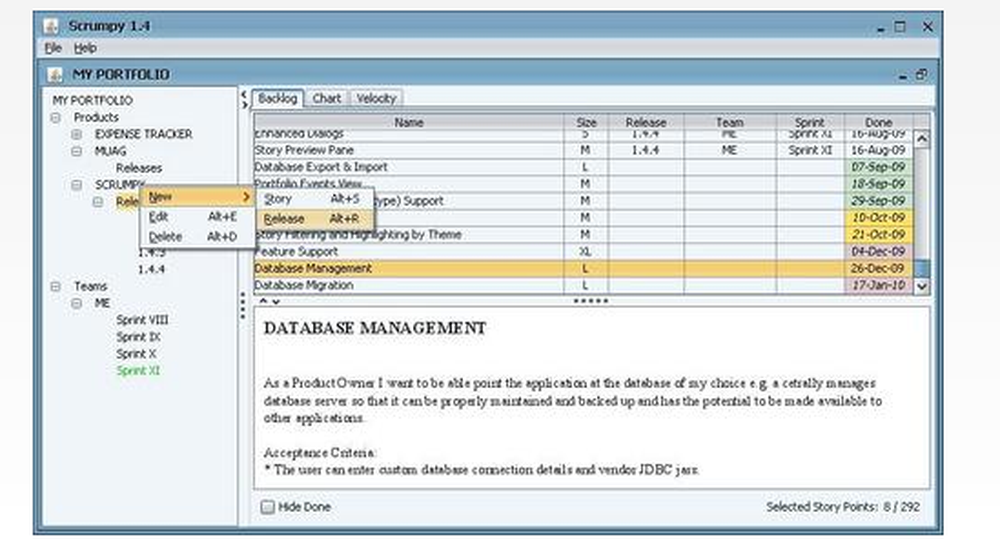
Task: Collapse the MUAG product node
Action: 77,152
